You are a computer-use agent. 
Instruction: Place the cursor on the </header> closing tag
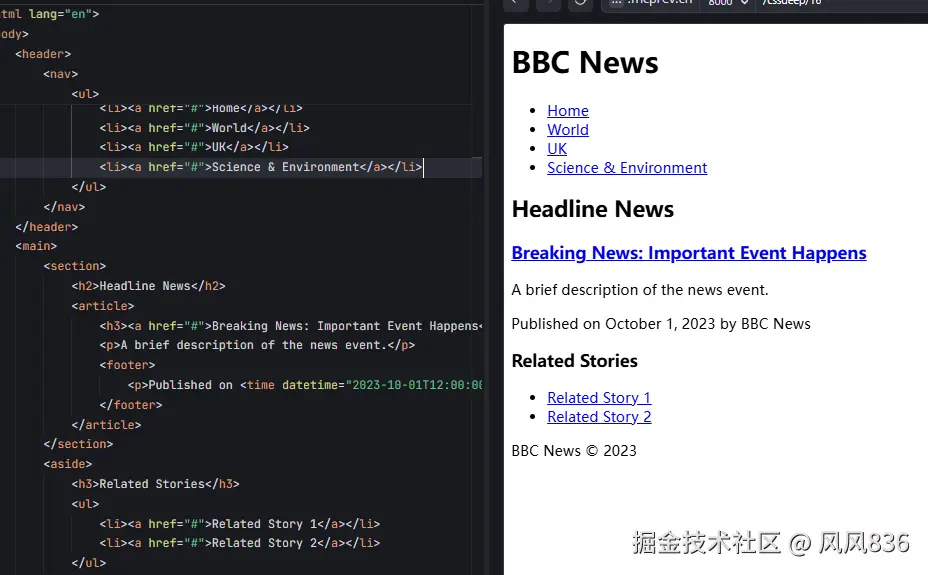click(47, 227)
